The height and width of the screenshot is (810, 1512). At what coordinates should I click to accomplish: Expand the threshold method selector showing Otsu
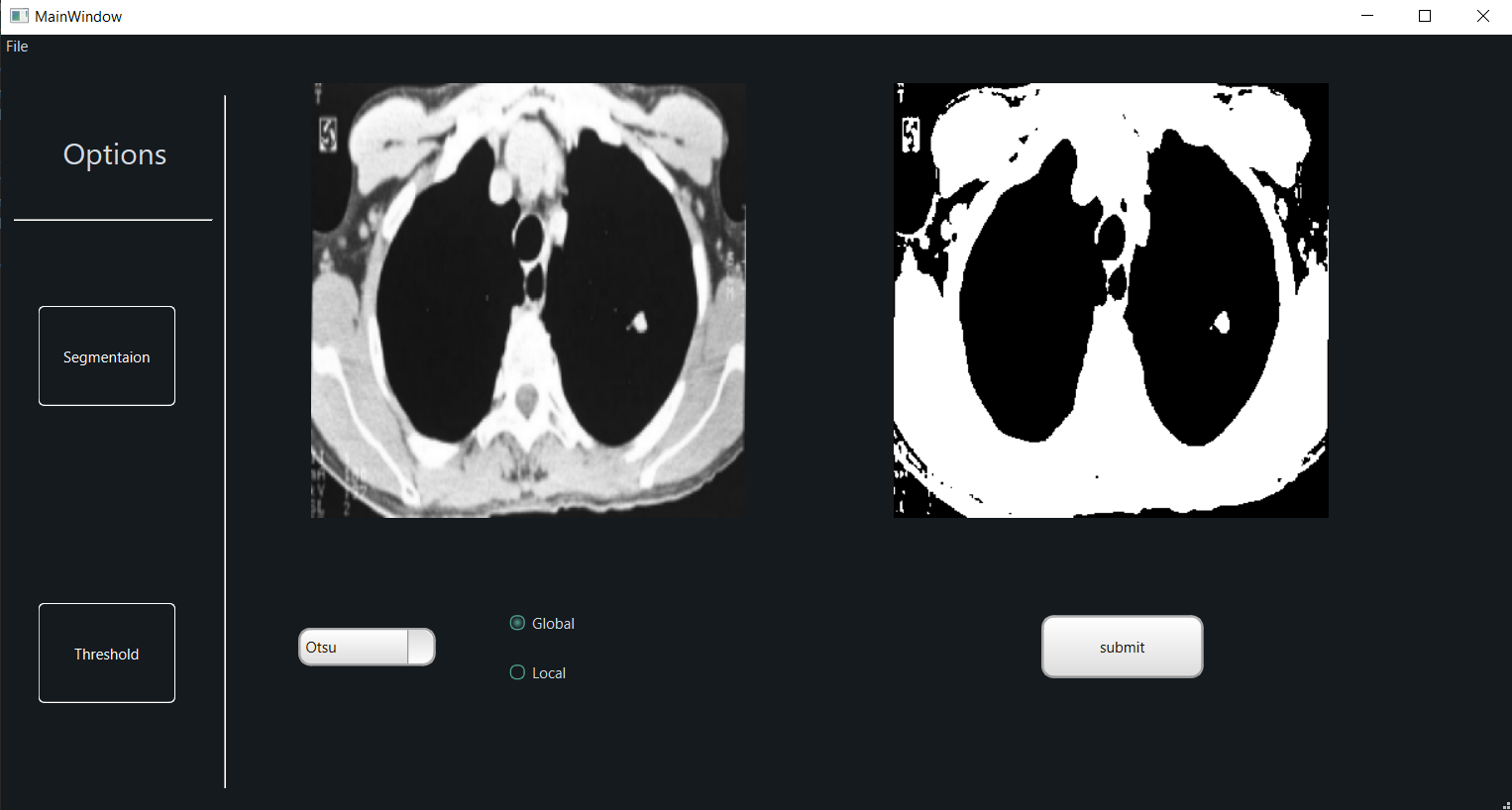point(367,647)
